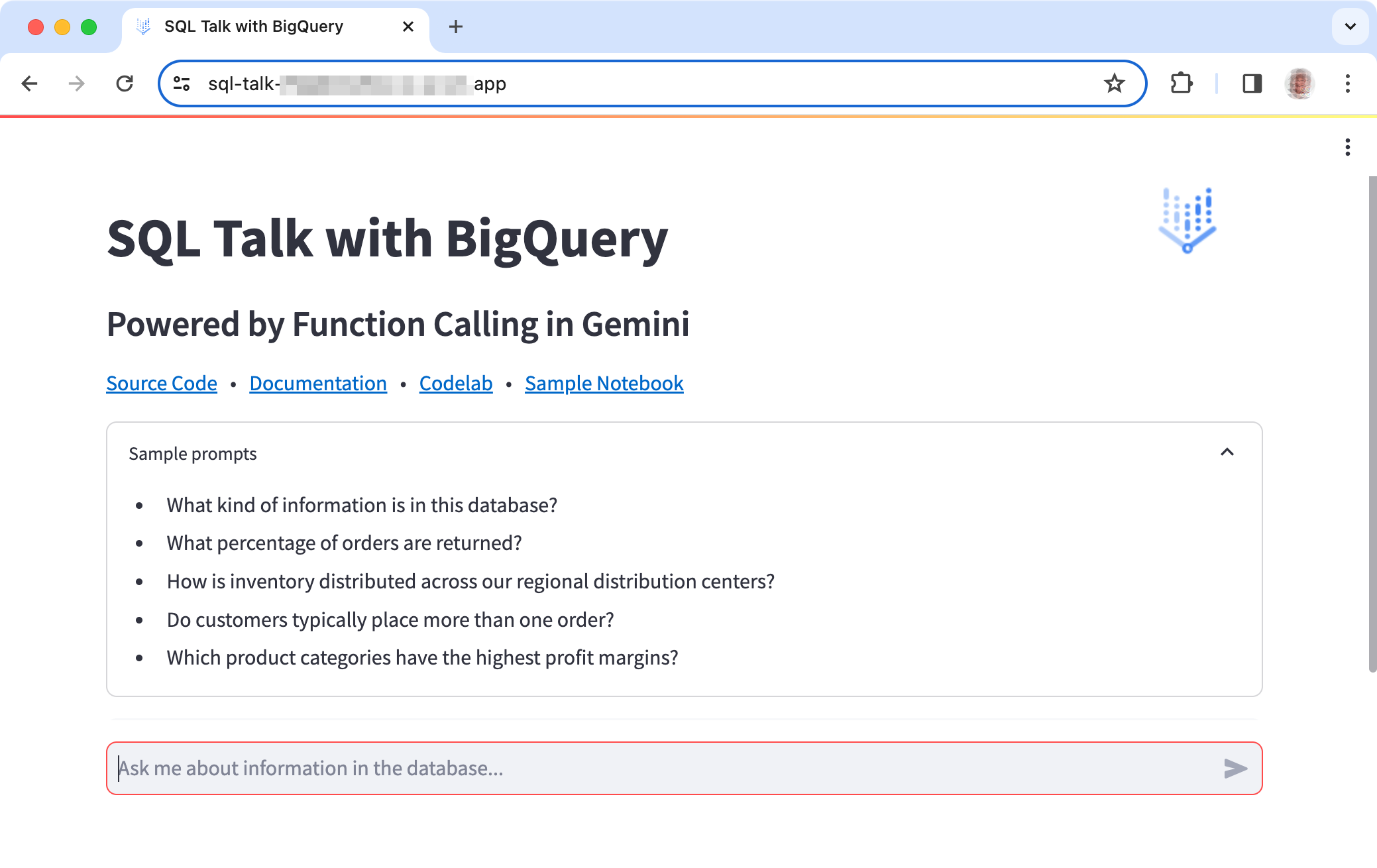This screenshot has width=1377, height=868.
Task: Click the SQL Talk with BigQuery favicon
Action: pyautogui.click(x=144, y=26)
